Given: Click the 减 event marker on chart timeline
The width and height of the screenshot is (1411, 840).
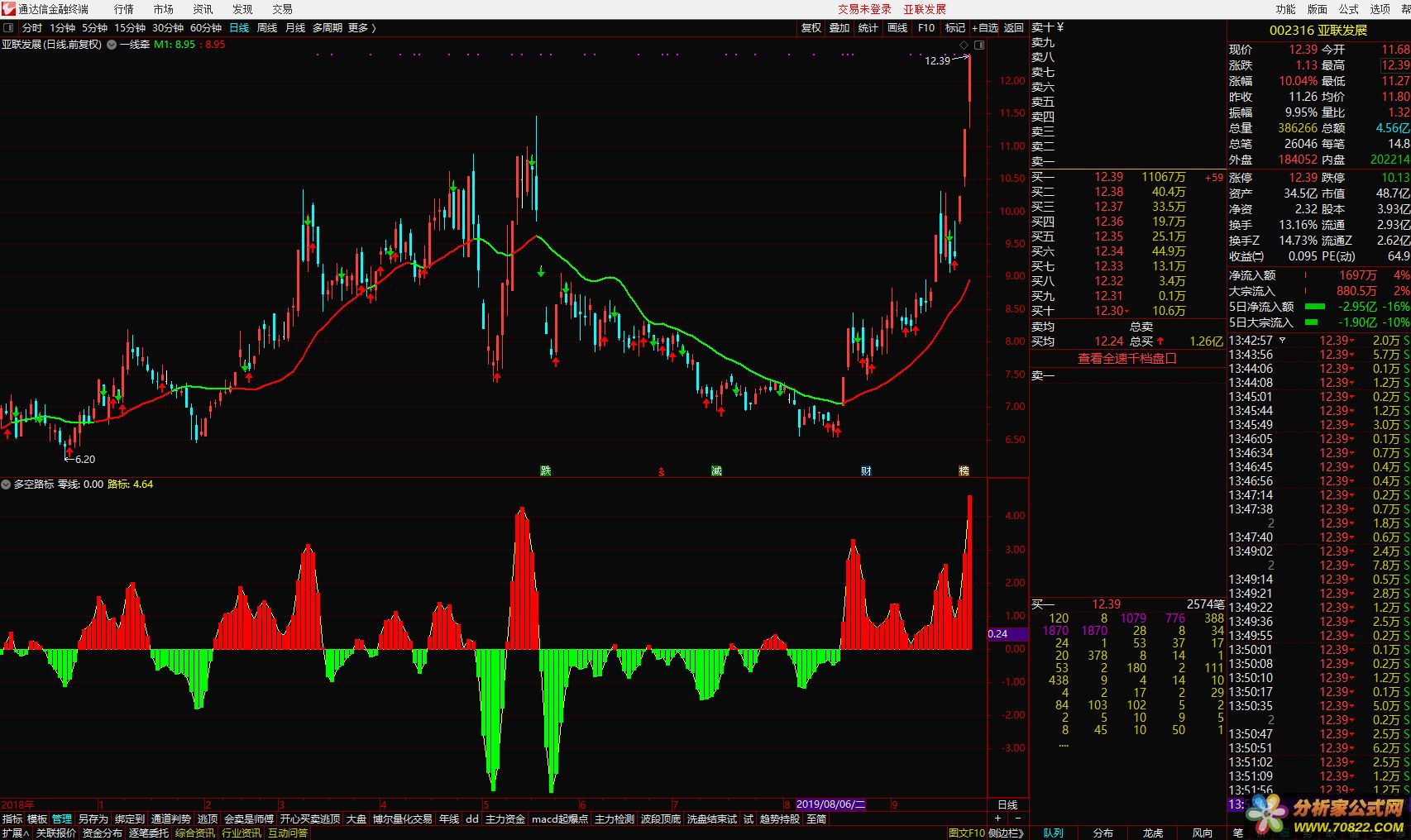Looking at the screenshot, I should 716,470.
